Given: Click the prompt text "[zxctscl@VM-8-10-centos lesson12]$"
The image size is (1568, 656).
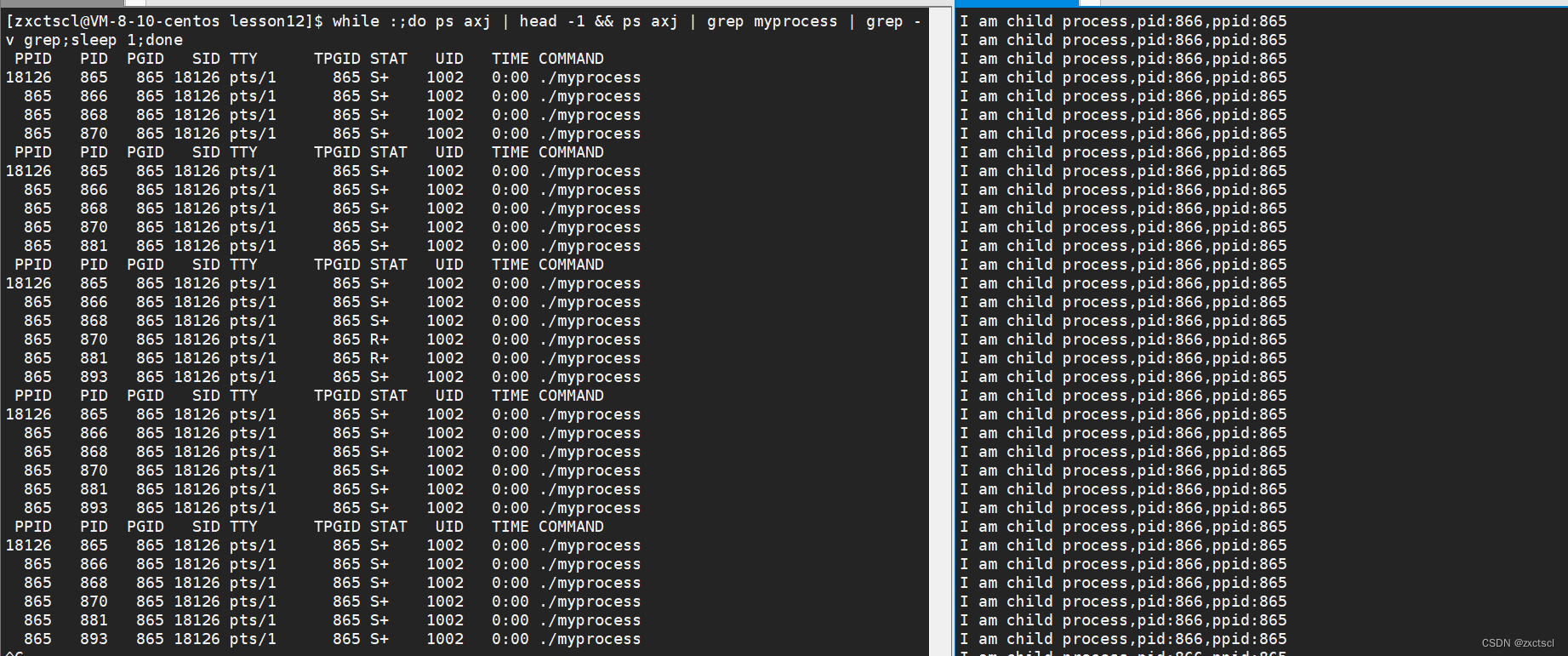Looking at the screenshot, I should (x=164, y=21).
